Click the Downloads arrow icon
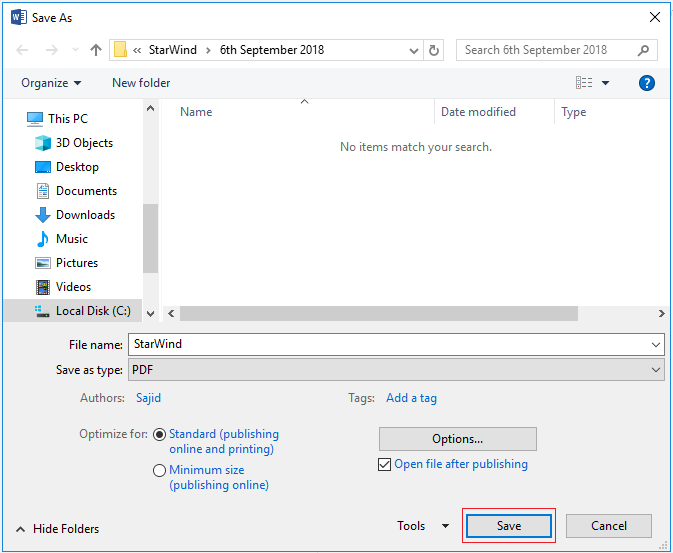This screenshot has height=553, width=673. [x=42, y=215]
